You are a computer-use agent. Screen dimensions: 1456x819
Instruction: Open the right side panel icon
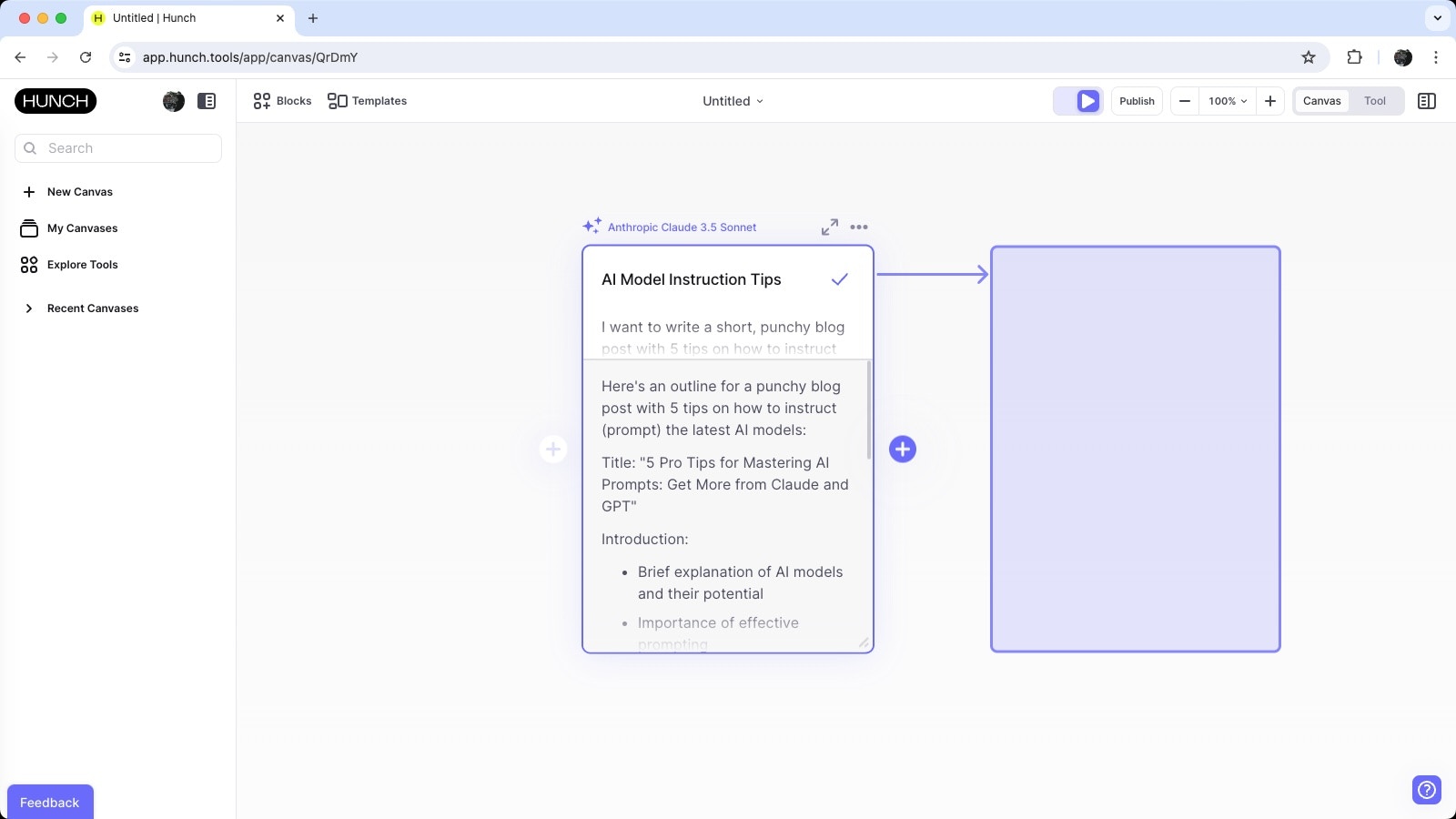(x=1426, y=101)
